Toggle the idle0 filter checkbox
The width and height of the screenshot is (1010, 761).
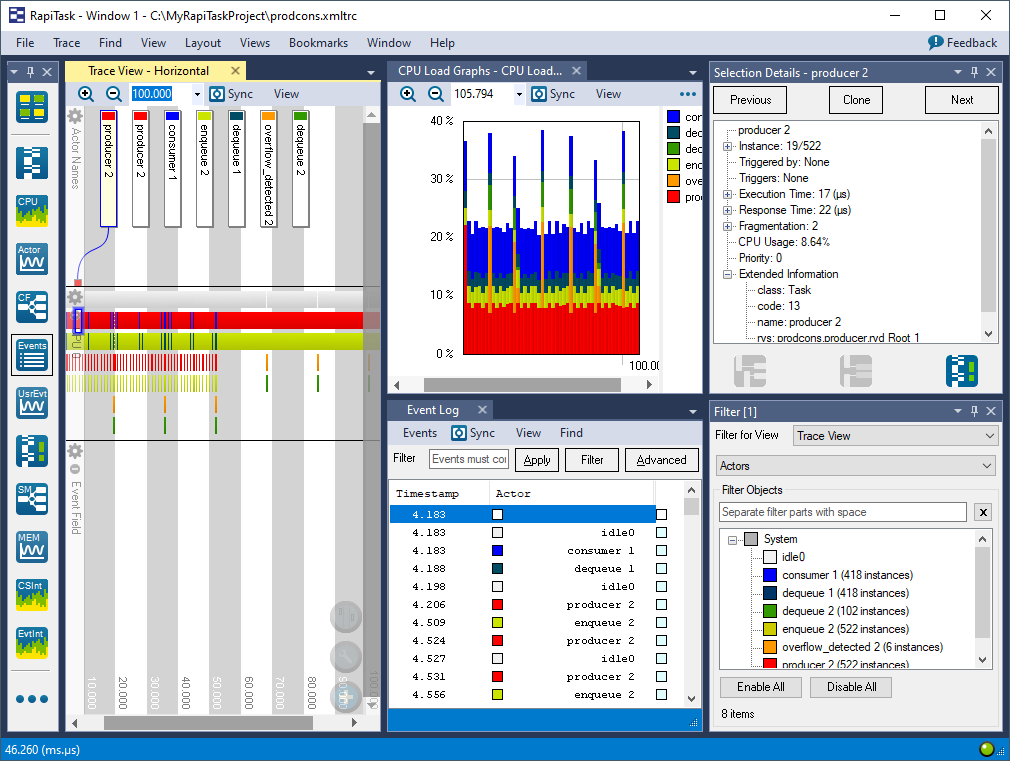[x=770, y=557]
